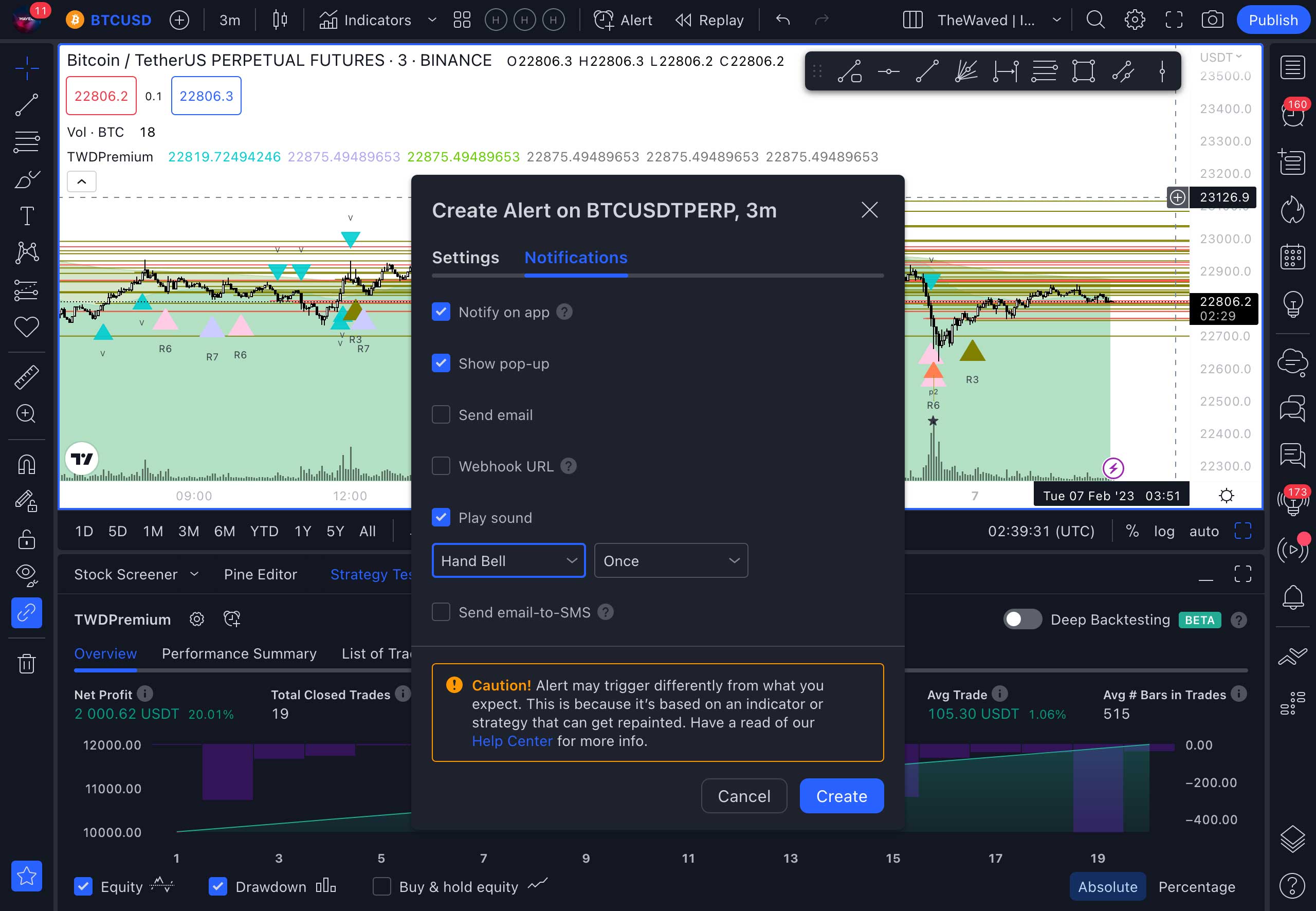Open the USDT currency selector

[x=1221, y=57]
